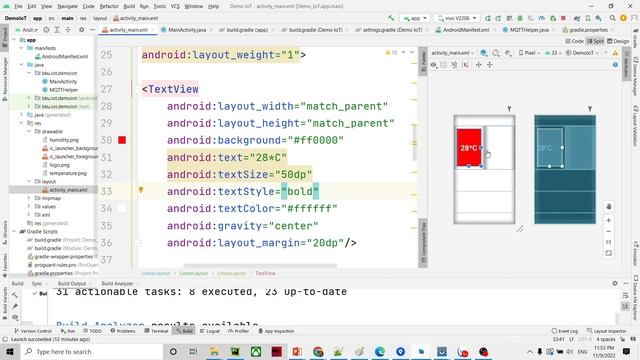Click the Search Everywhere magnifier icon

[612, 18]
